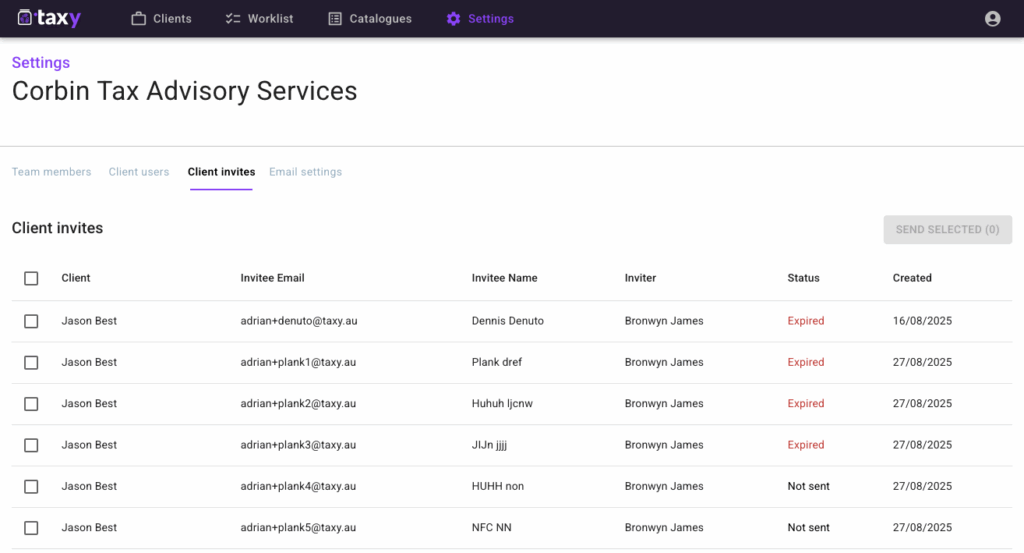Sort by the Created column header
The width and height of the screenshot is (1024, 553).
coord(912,278)
